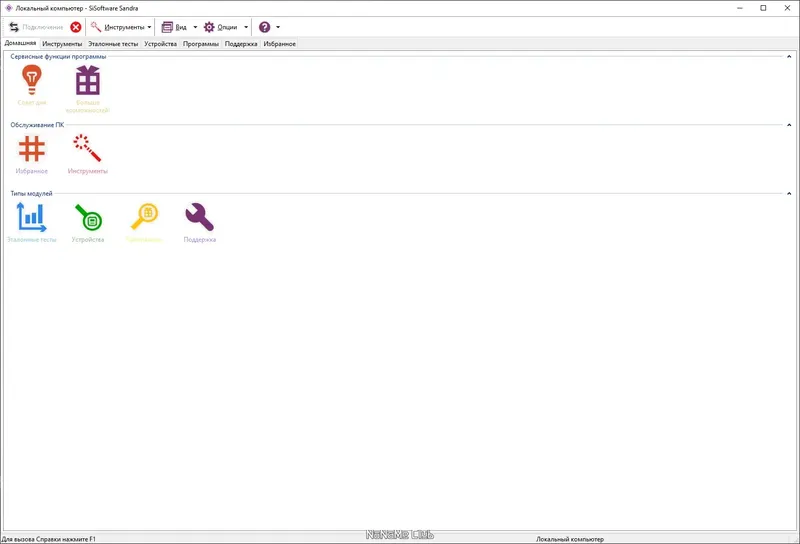Expand the Опции toolbar dropdown arrow
800x544 pixels.
pyautogui.click(x=246, y=27)
